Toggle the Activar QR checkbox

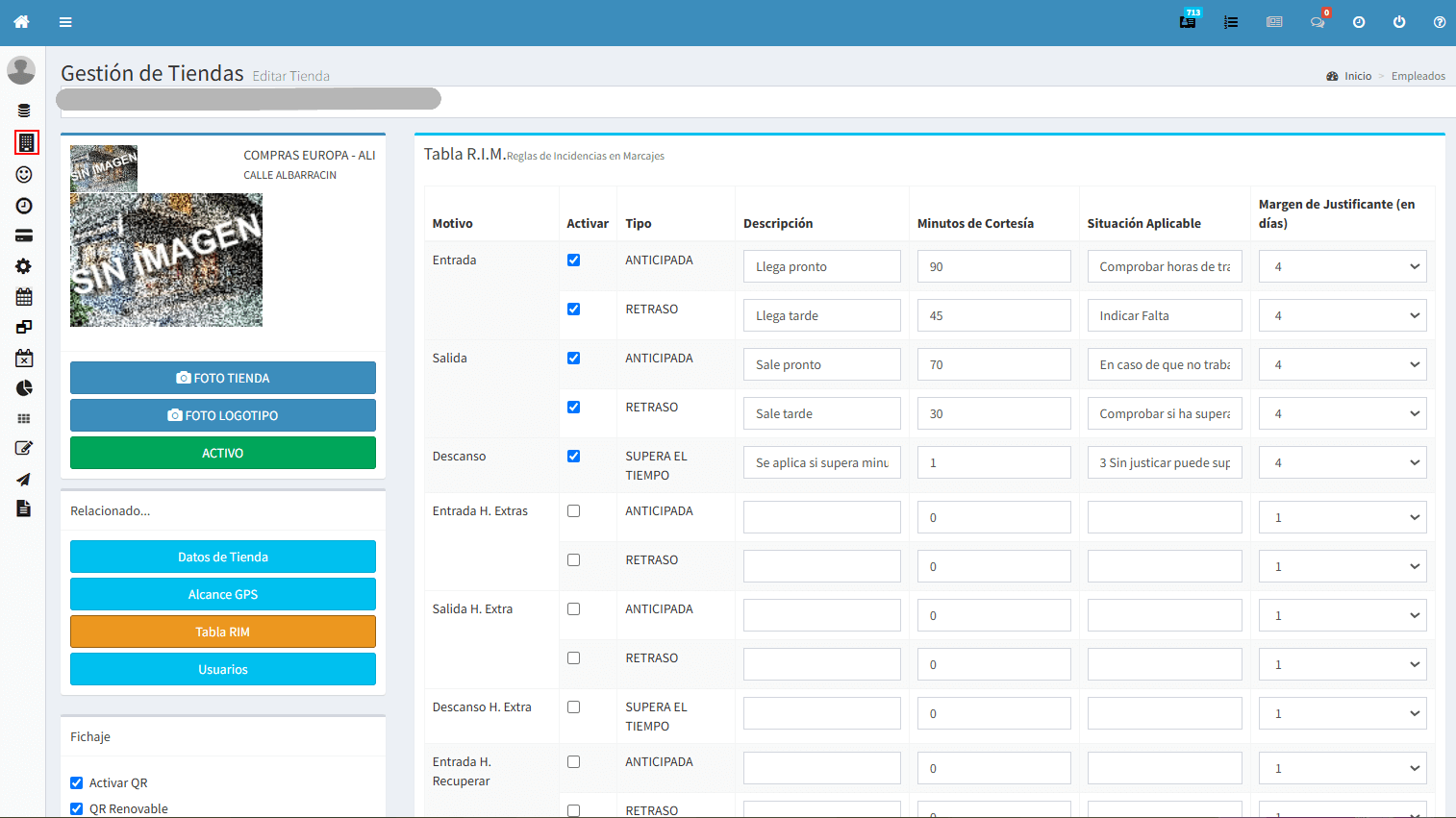(77, 783)
